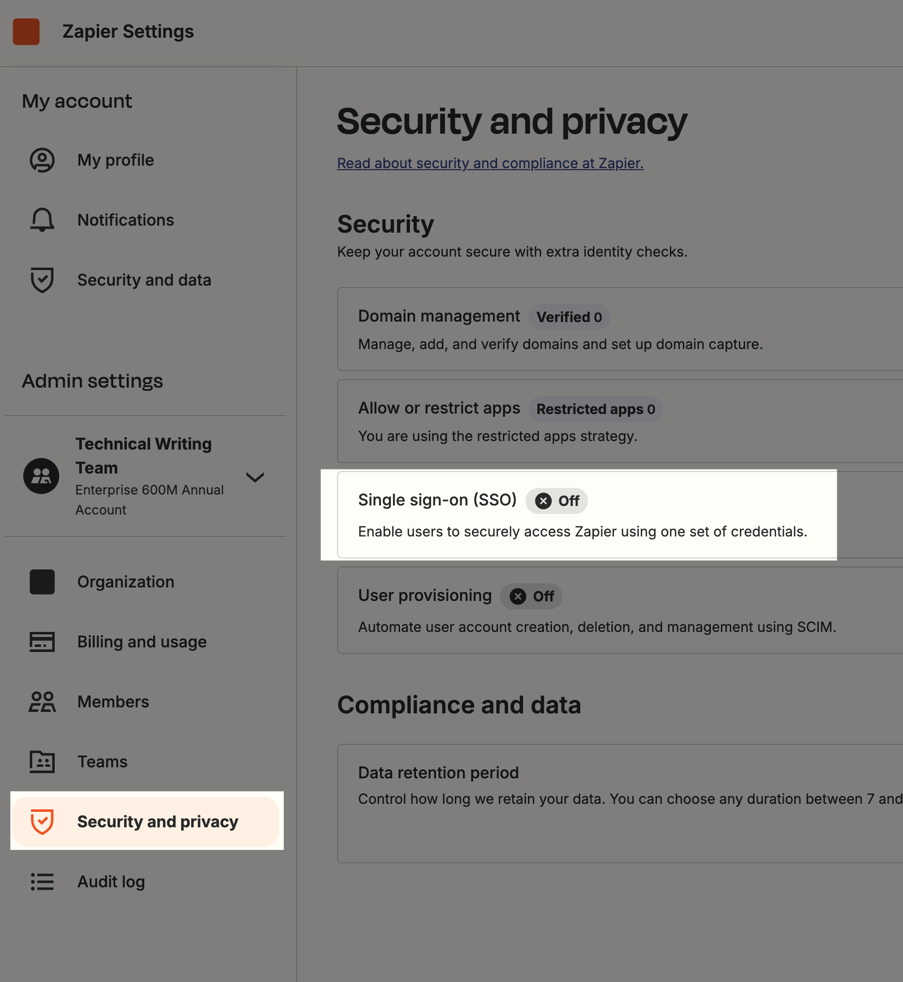Viewport: 903px width, 982px height.
Task: Open the Data retention period card
Action: (620, 803)
